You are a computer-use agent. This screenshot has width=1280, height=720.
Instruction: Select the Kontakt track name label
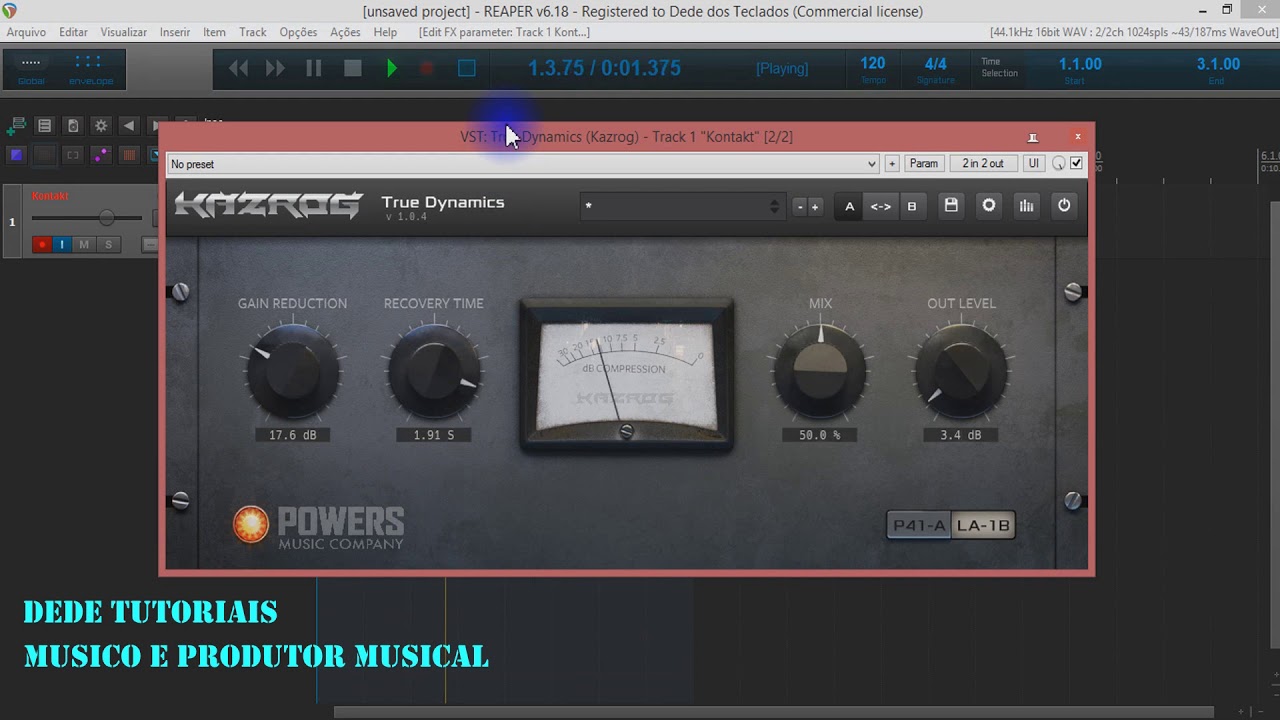point(50,196)
